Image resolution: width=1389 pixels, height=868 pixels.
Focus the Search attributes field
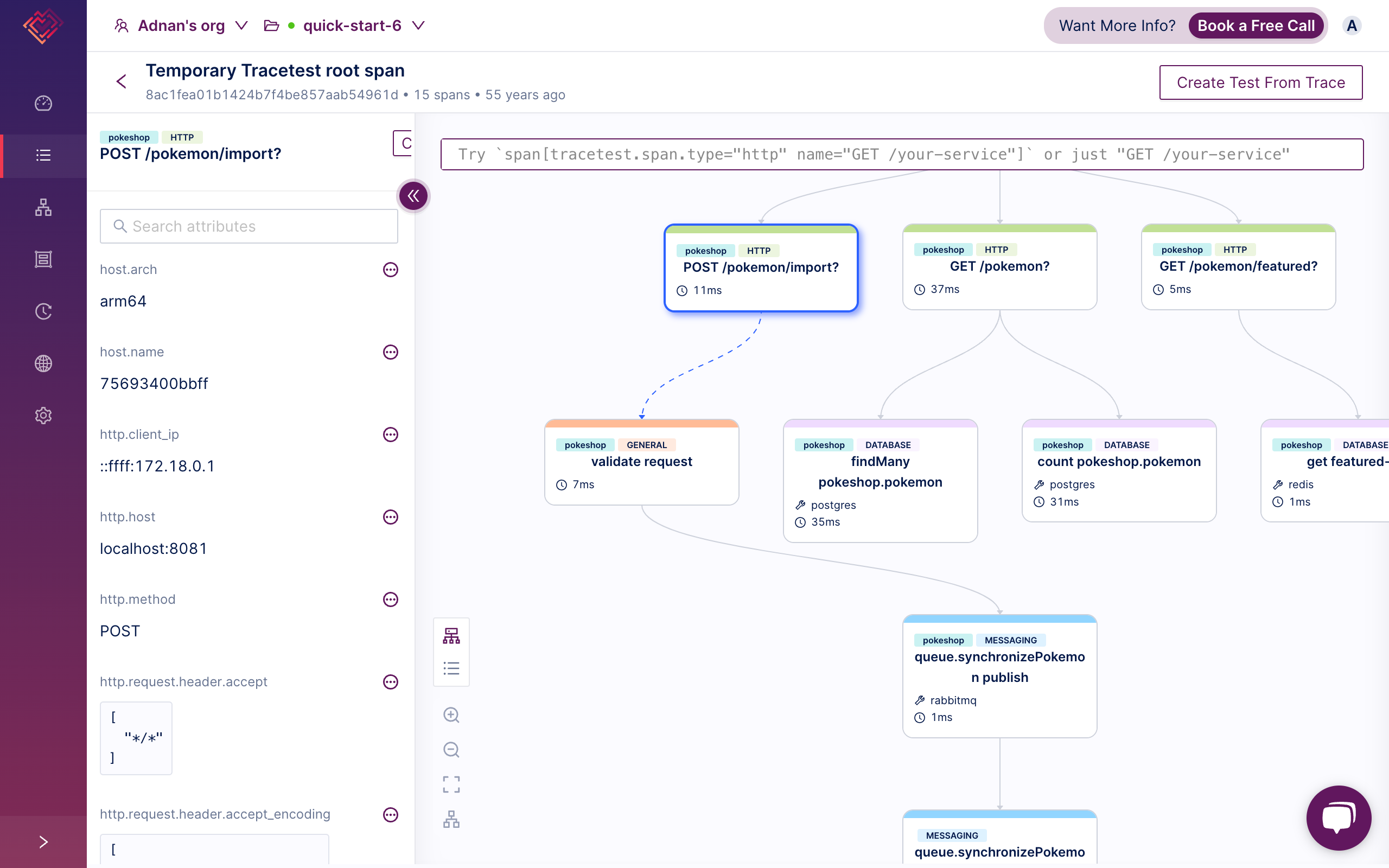coord(249,226)
